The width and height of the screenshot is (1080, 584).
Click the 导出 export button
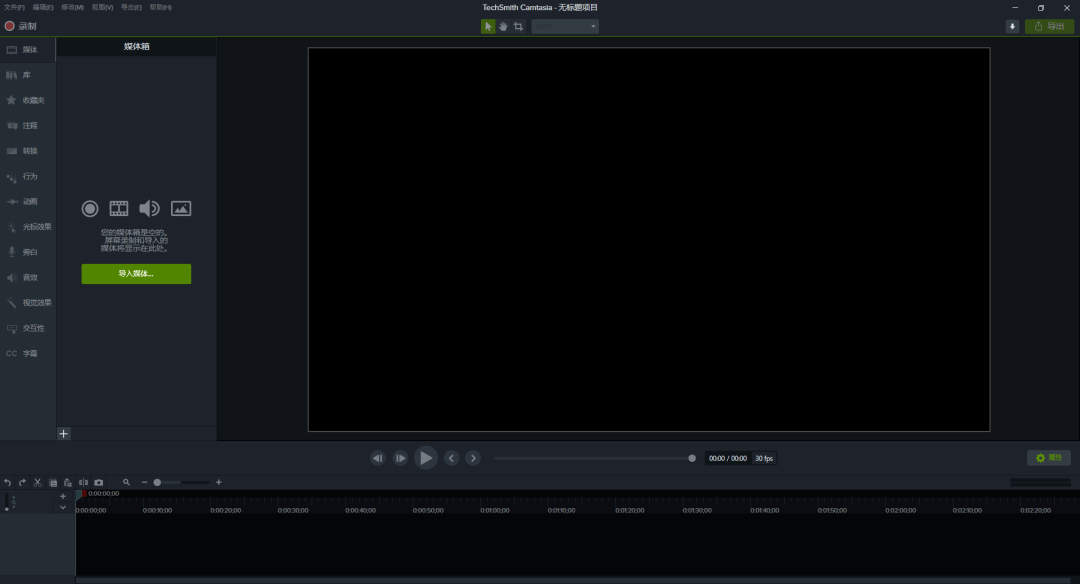[1049, 26]
